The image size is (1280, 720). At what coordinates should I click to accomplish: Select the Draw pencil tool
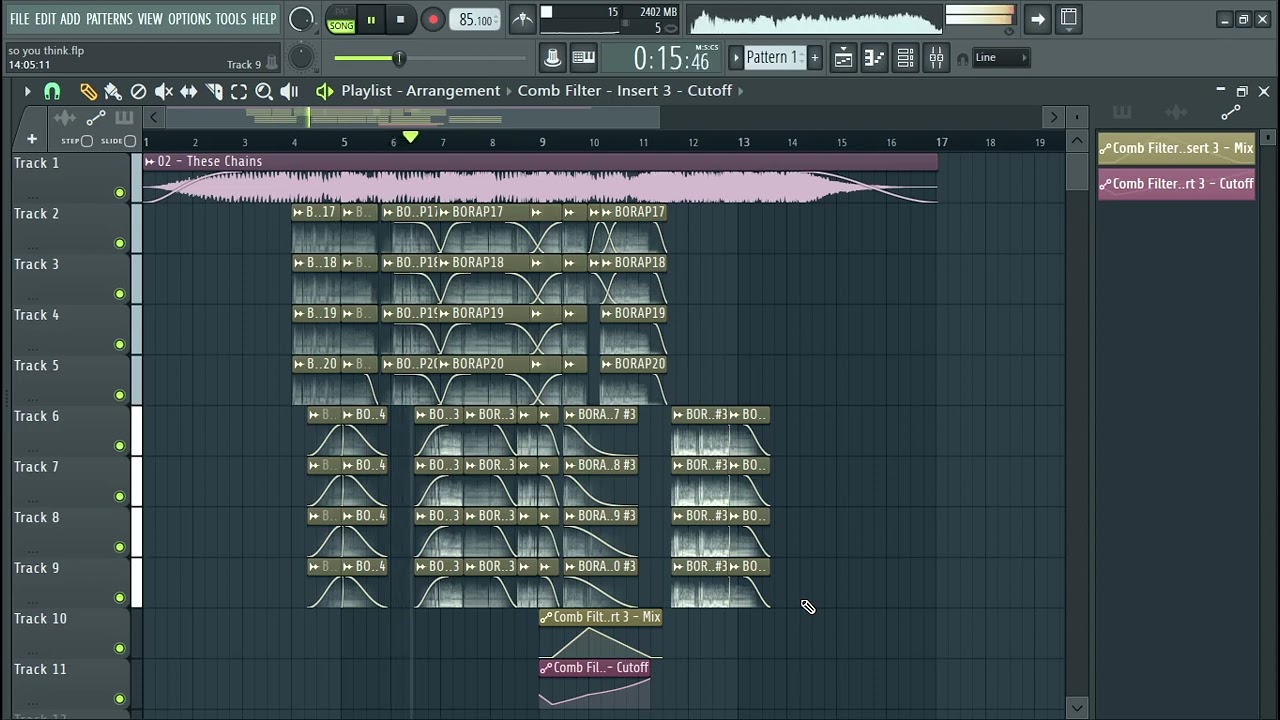coord(88,92)
